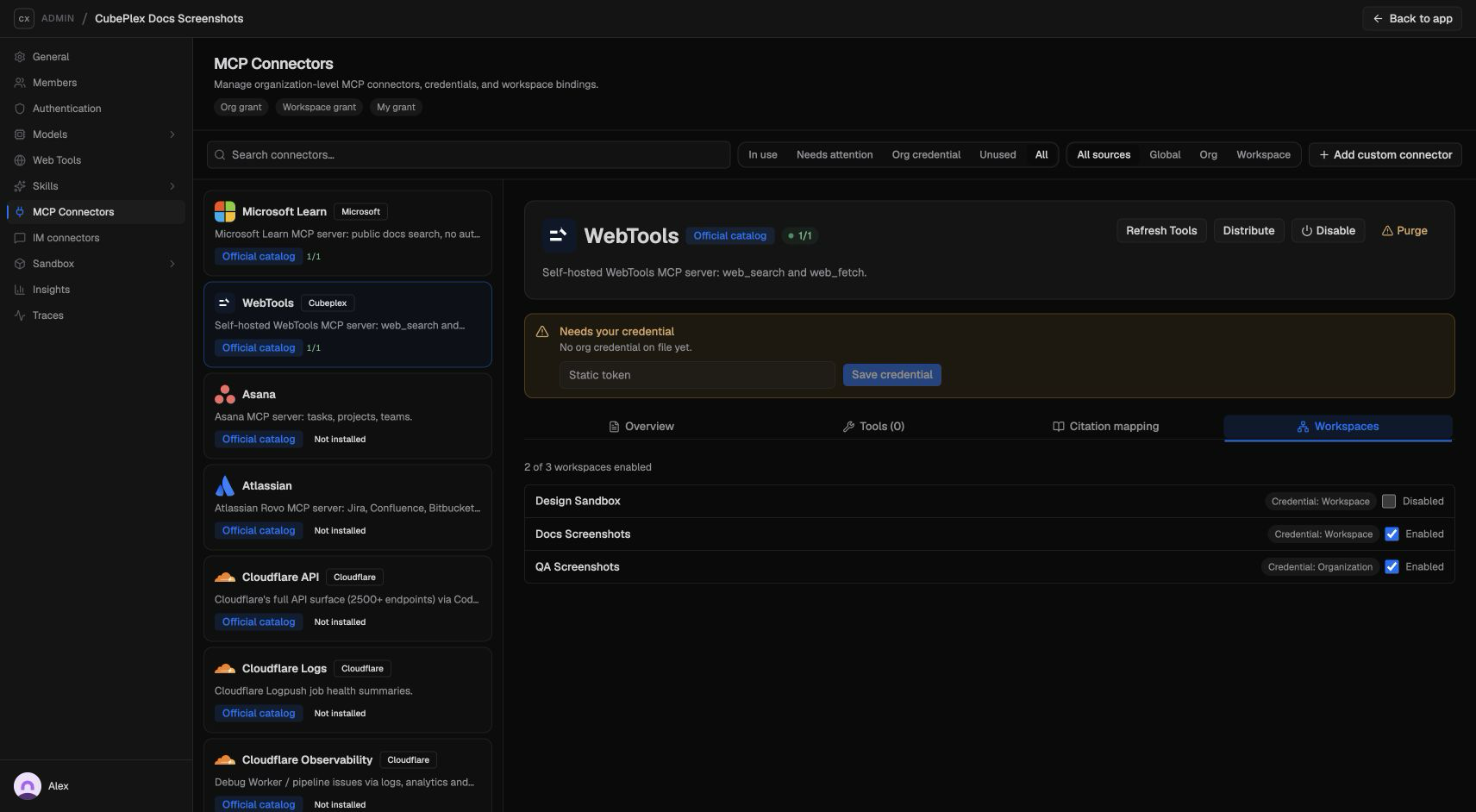Select the Unused filter
Screen dimensions: 1476x812
[998, 155]
